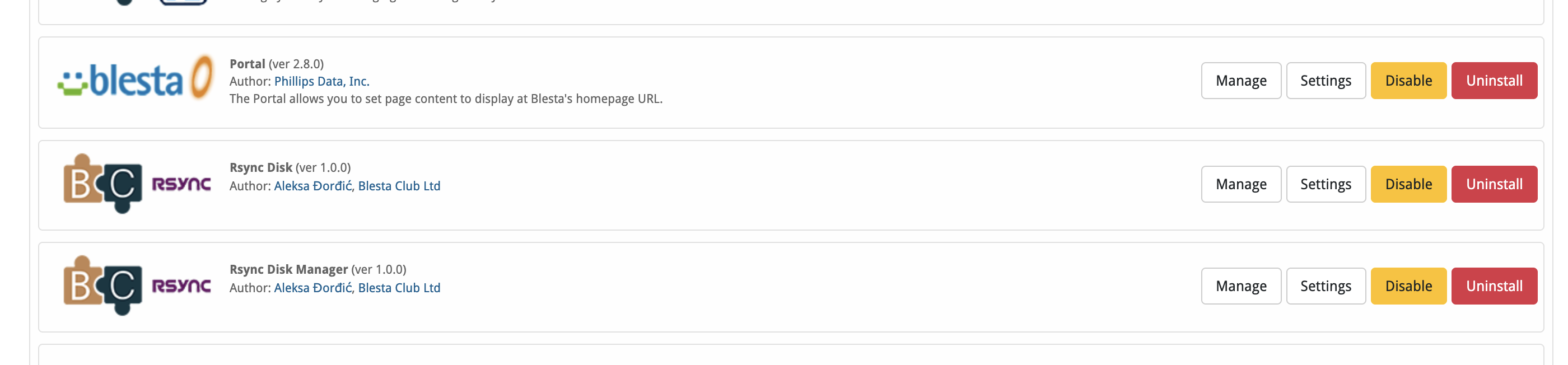Uninstall the Rsync Disk Manager plugin

1494,286
